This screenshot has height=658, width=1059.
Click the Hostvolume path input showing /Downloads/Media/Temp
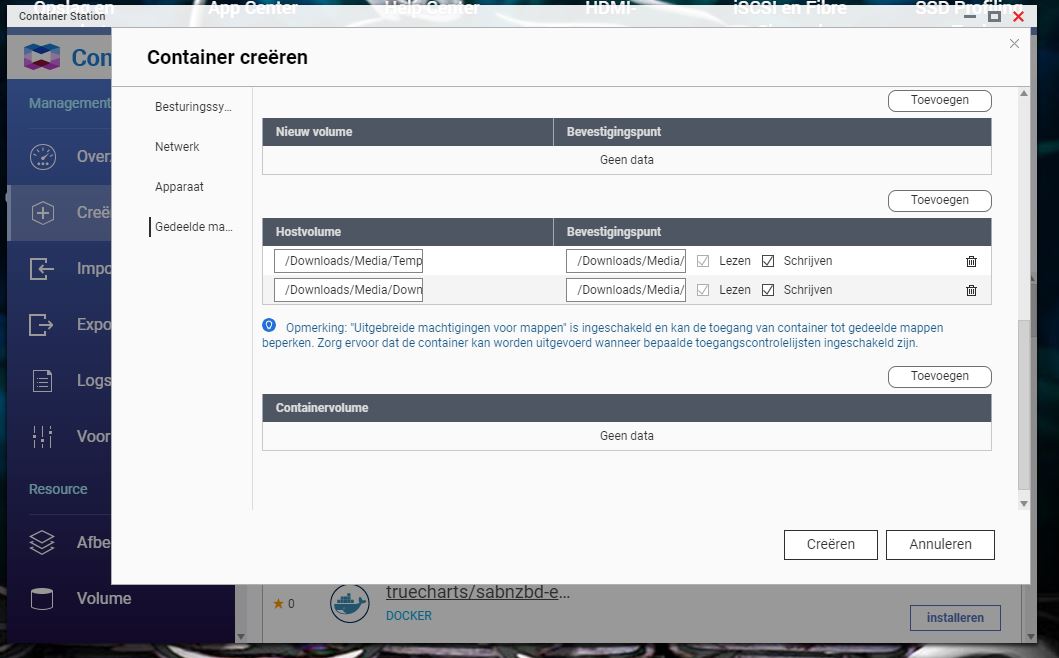pyautogui.click(x=348, y=261)
